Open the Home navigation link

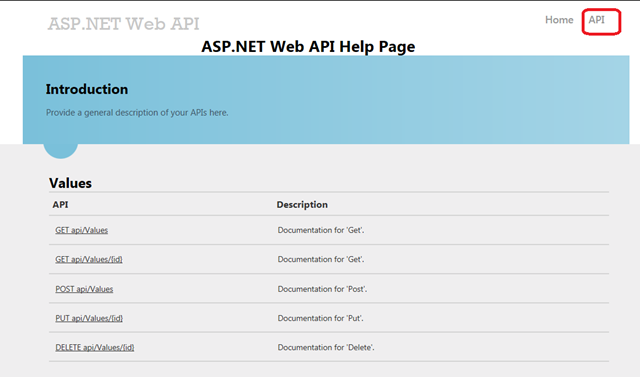[x=559, y=20]
